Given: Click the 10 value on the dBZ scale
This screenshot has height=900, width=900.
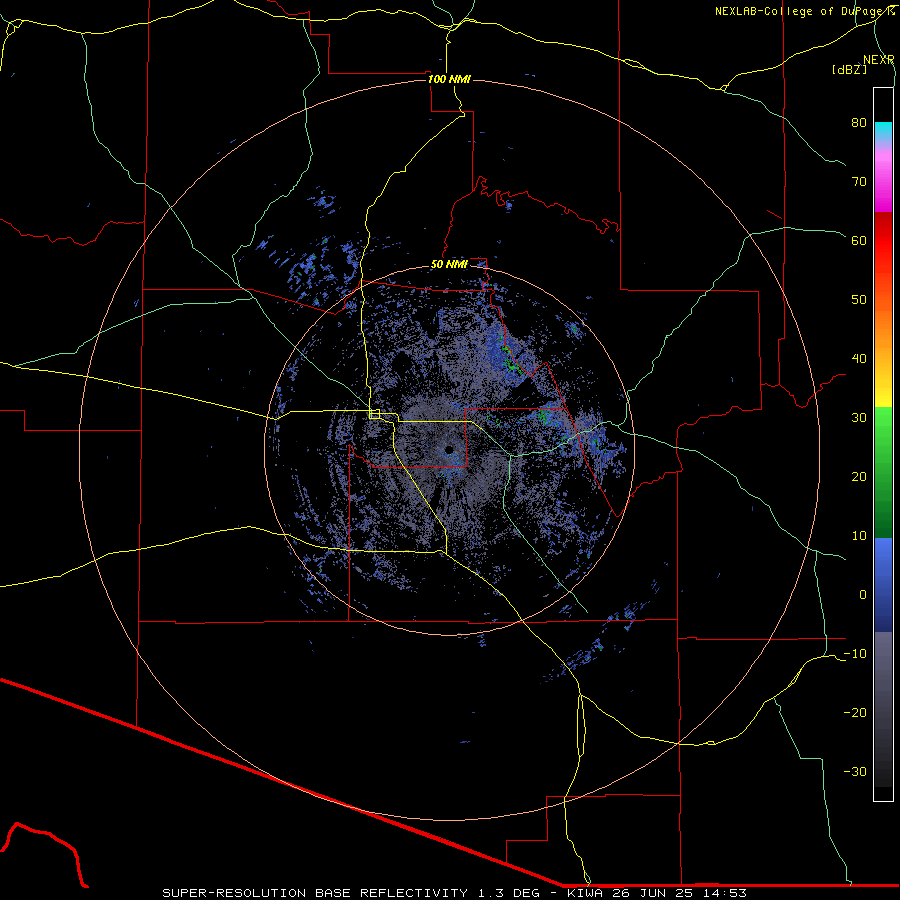Looking at the screenshot, I should point(859,536).
